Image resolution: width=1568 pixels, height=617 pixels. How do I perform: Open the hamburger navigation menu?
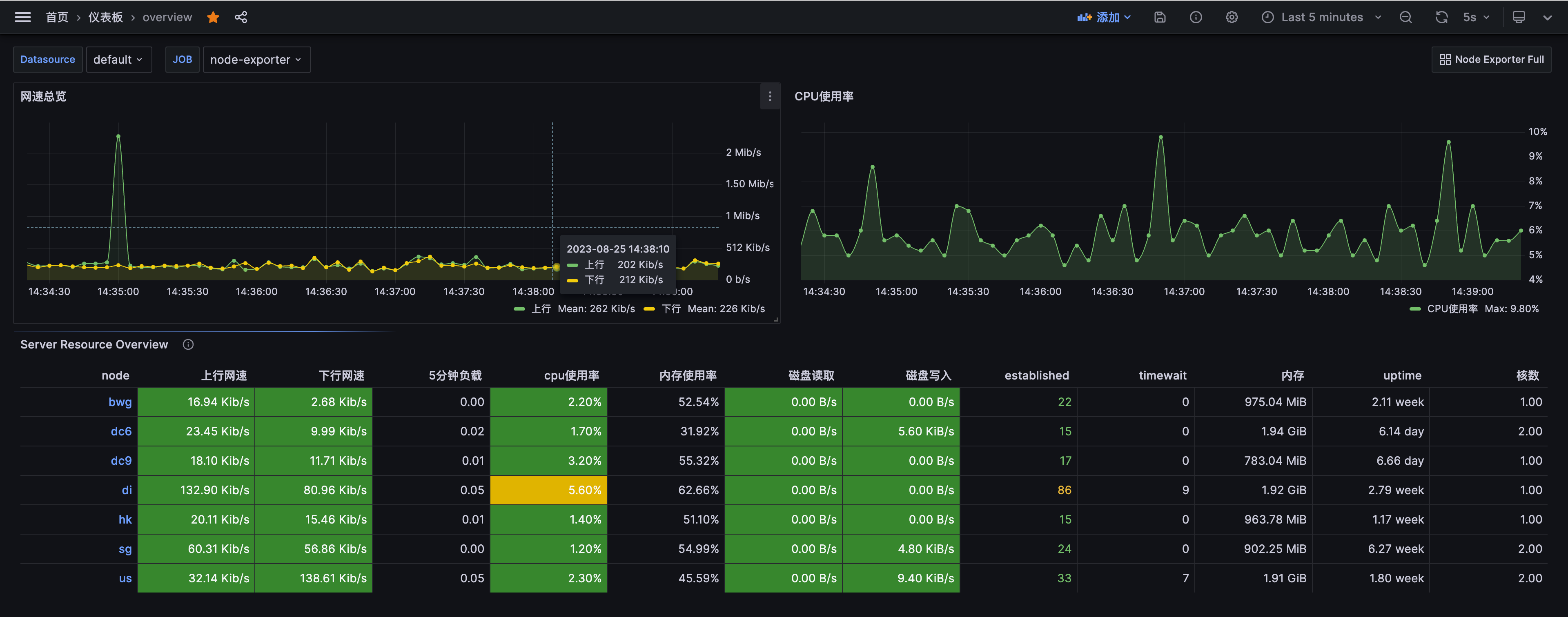(22, 17)
